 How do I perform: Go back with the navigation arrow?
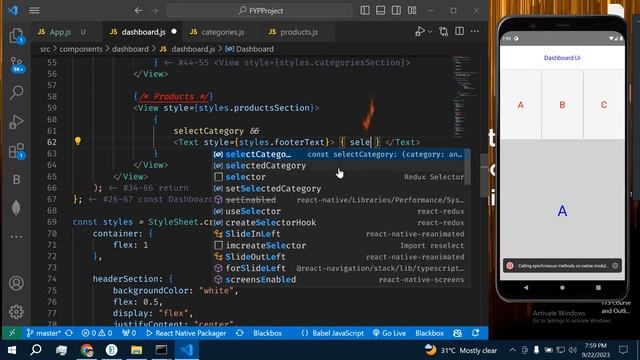coord(139,10)
